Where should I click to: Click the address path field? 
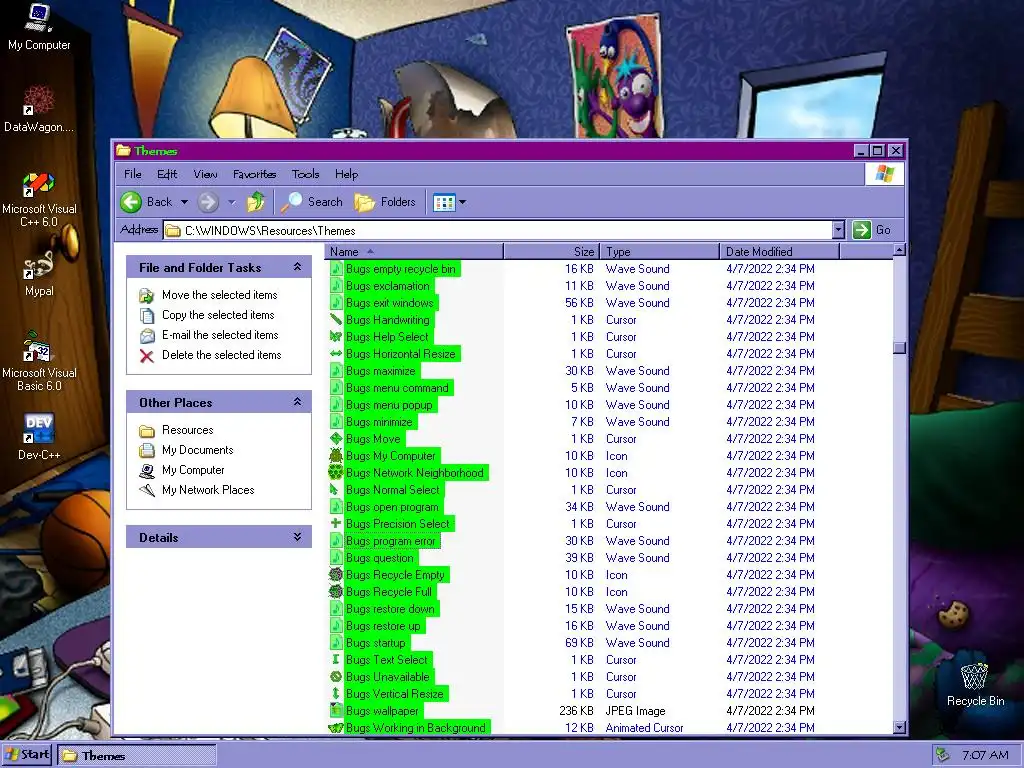(498, 231)
